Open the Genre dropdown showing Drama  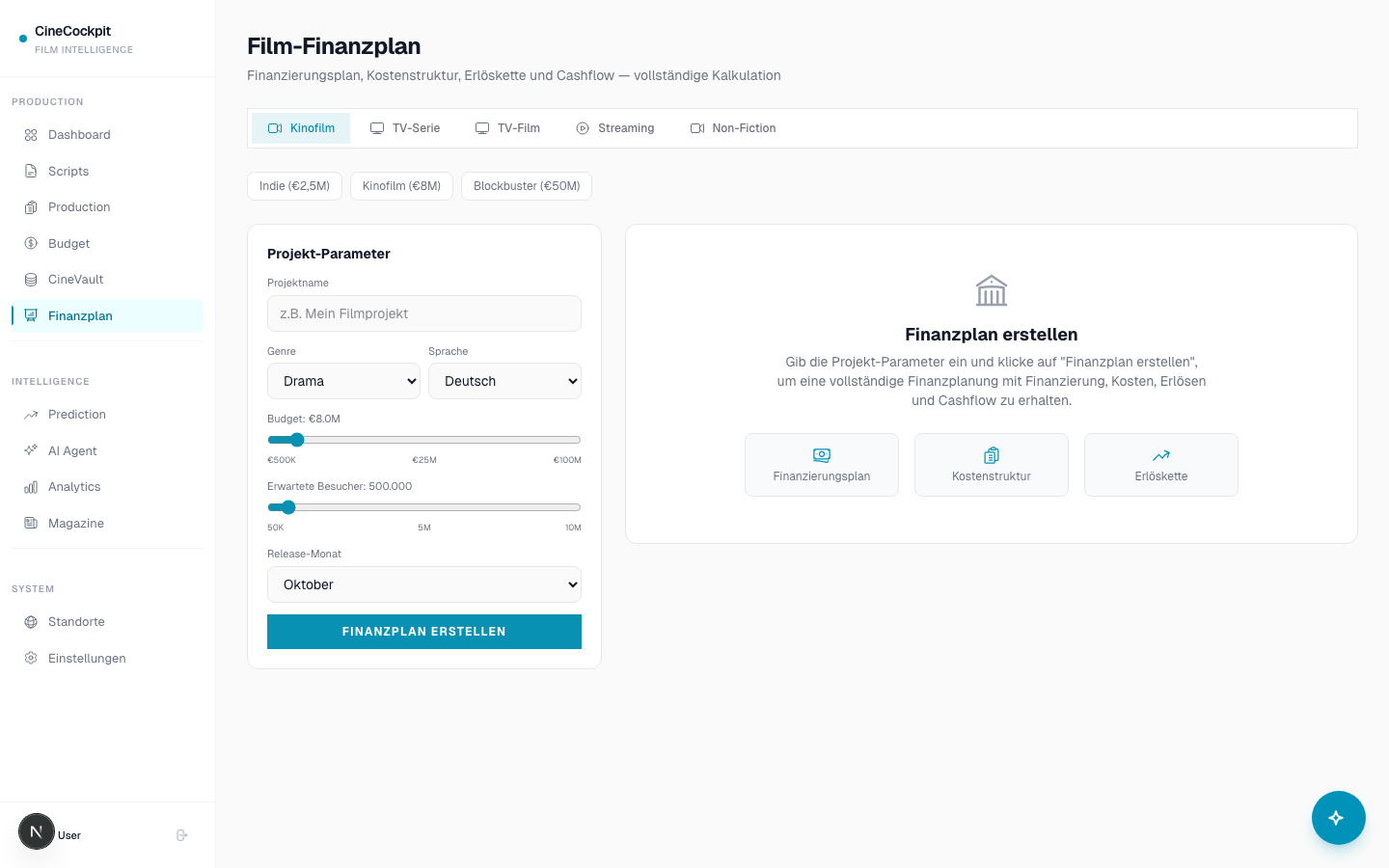[343, 381]
